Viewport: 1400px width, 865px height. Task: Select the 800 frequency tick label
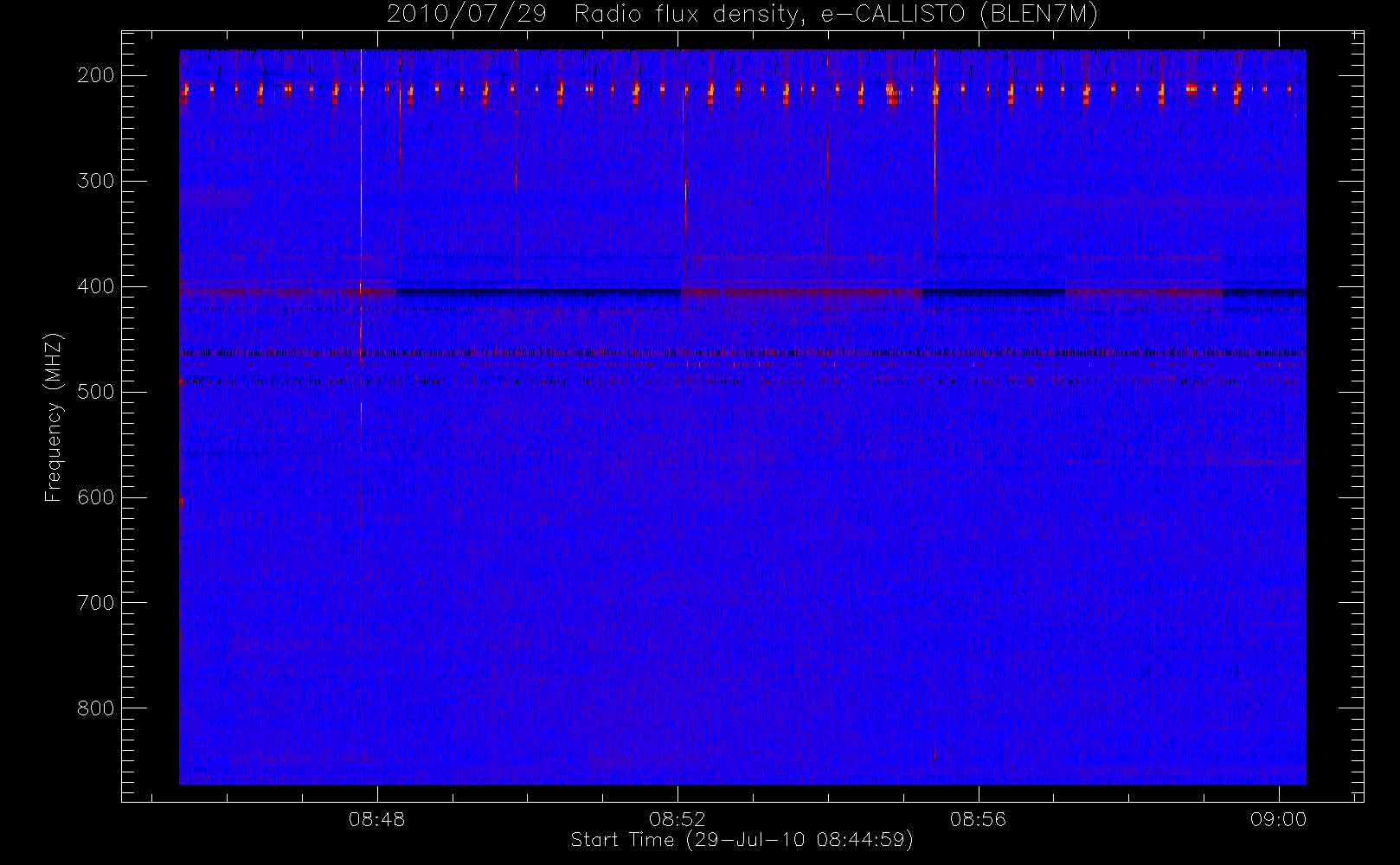[96, 708]
